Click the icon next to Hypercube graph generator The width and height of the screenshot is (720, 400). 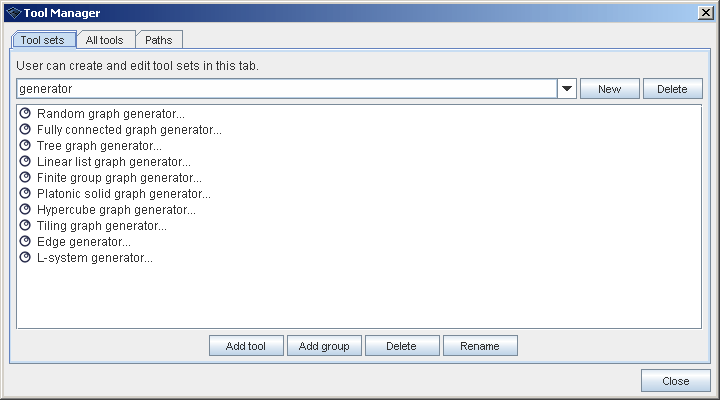click(26, 210)
